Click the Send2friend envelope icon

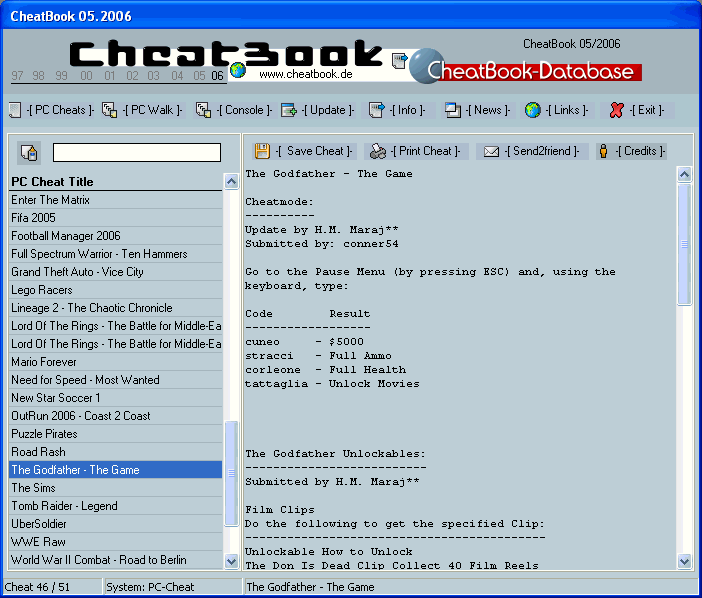pos(491,152)
